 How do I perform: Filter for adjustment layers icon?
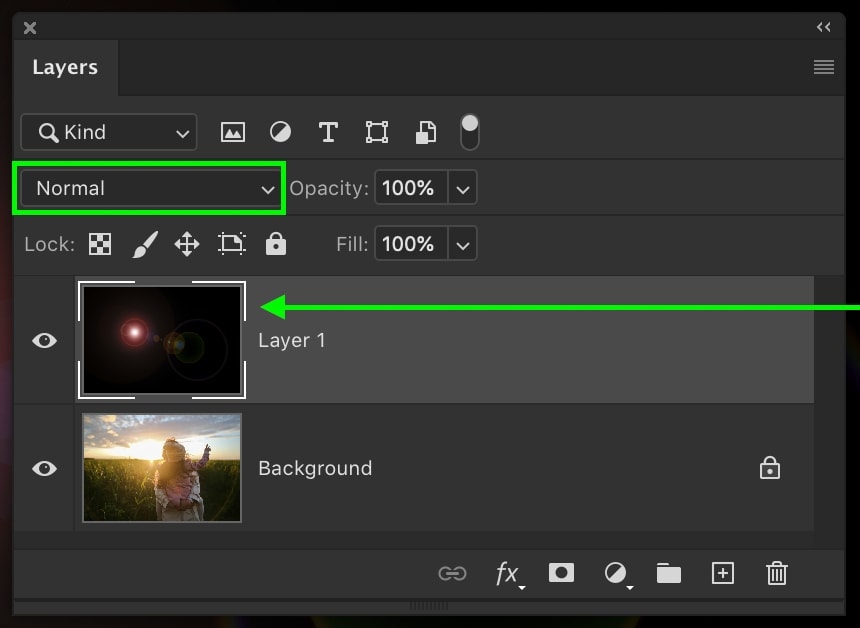[x=280, y=132]
